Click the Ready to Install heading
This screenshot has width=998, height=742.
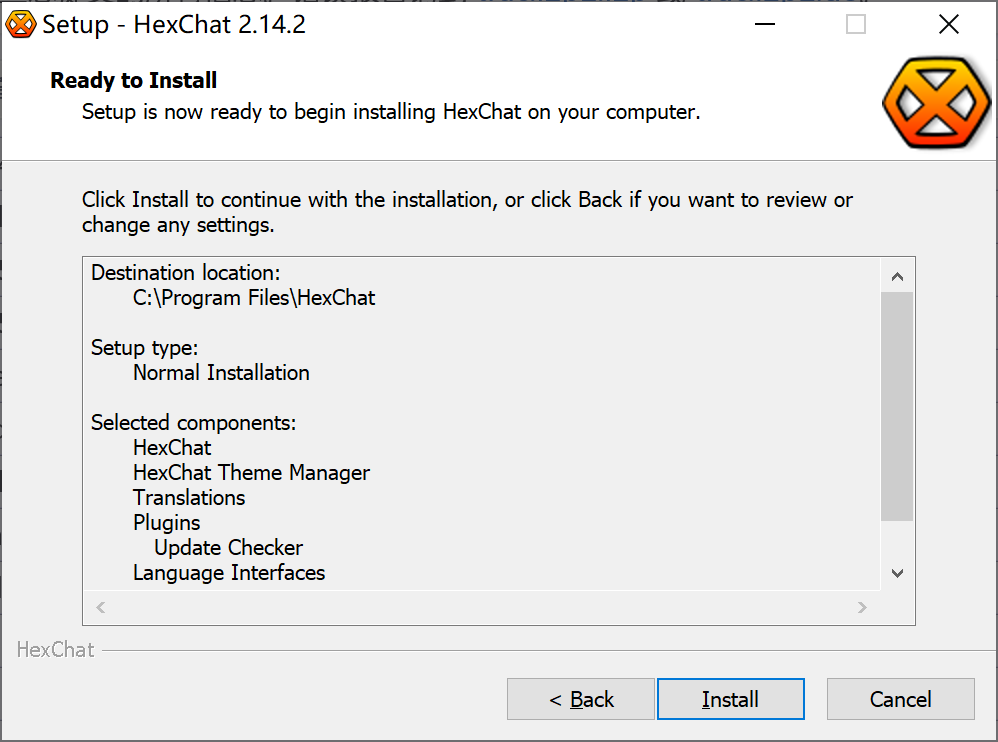coord(134,81)
